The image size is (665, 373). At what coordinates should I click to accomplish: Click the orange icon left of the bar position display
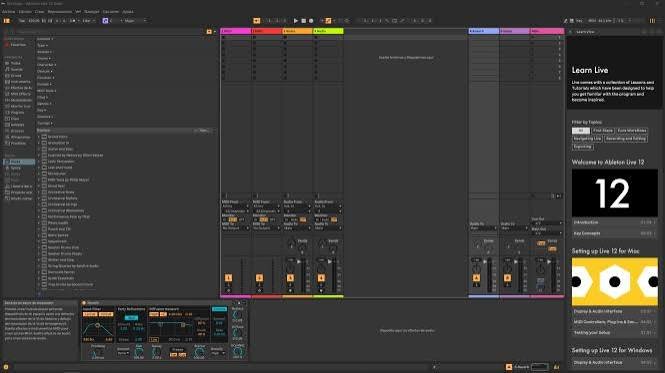coord(257,20)
